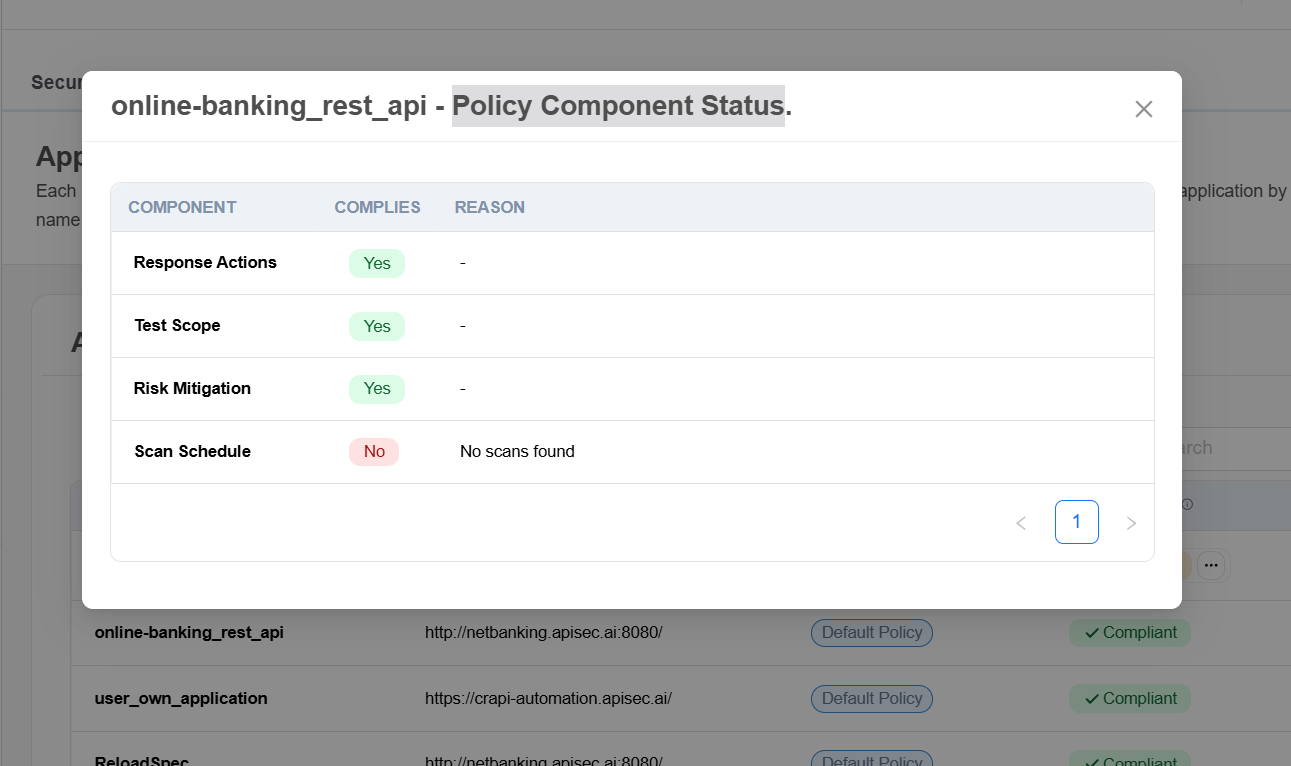Click the previous page arrow in pagination
This screenshot has height=766, width=1291.
tap(1021, 523)
